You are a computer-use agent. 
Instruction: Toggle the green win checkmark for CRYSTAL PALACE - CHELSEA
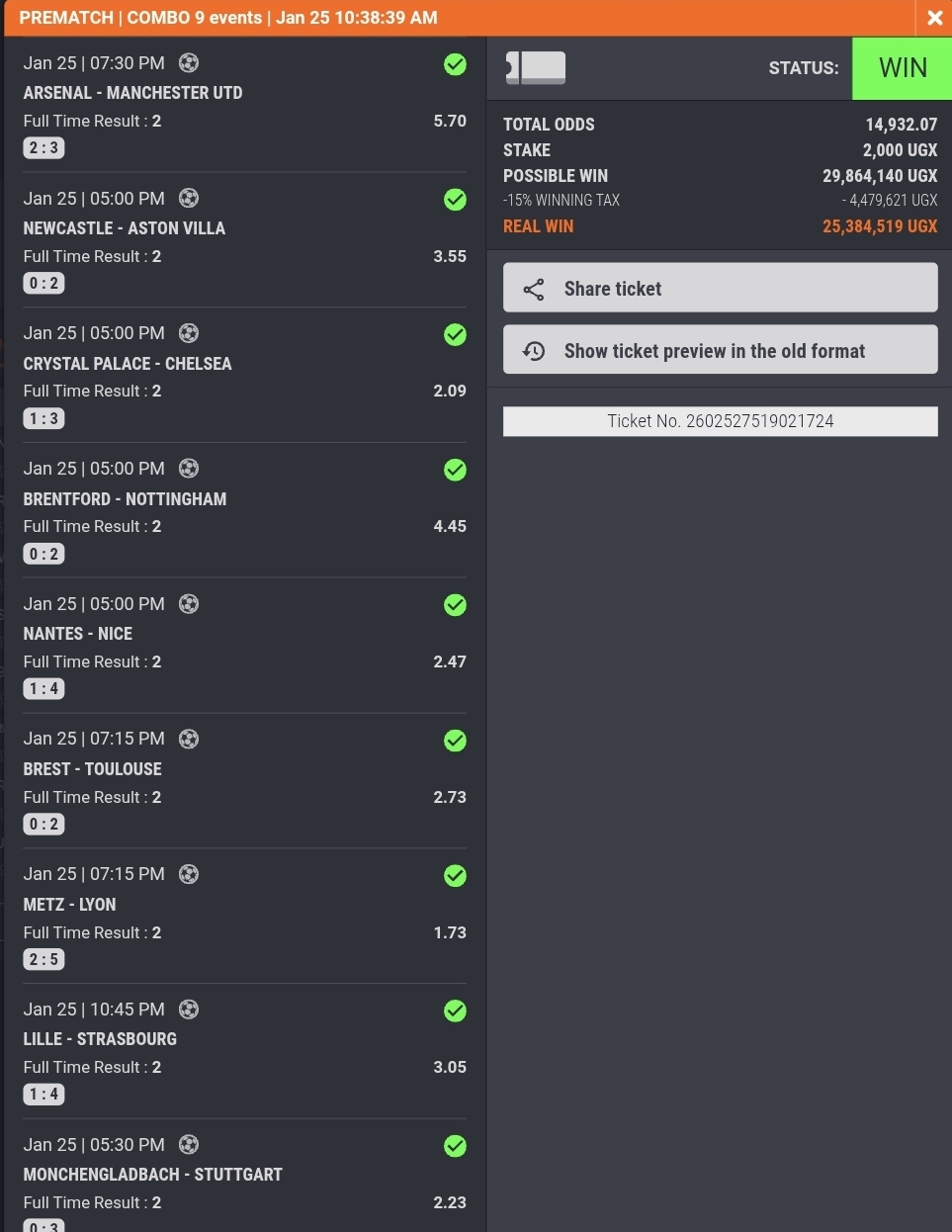pyautogui.click(x=455, y=334)
